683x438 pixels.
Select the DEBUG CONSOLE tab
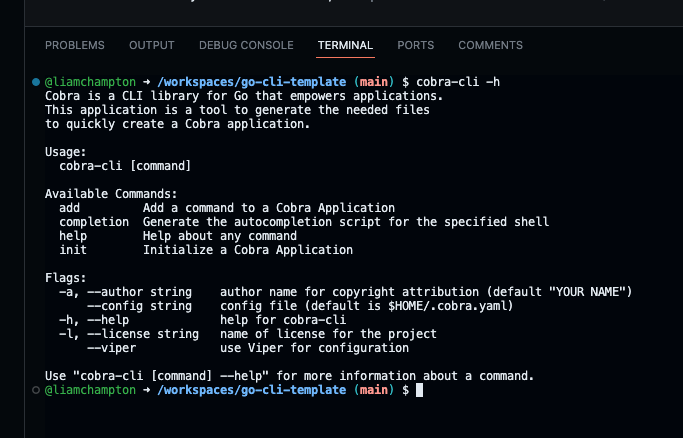[246, 45]
